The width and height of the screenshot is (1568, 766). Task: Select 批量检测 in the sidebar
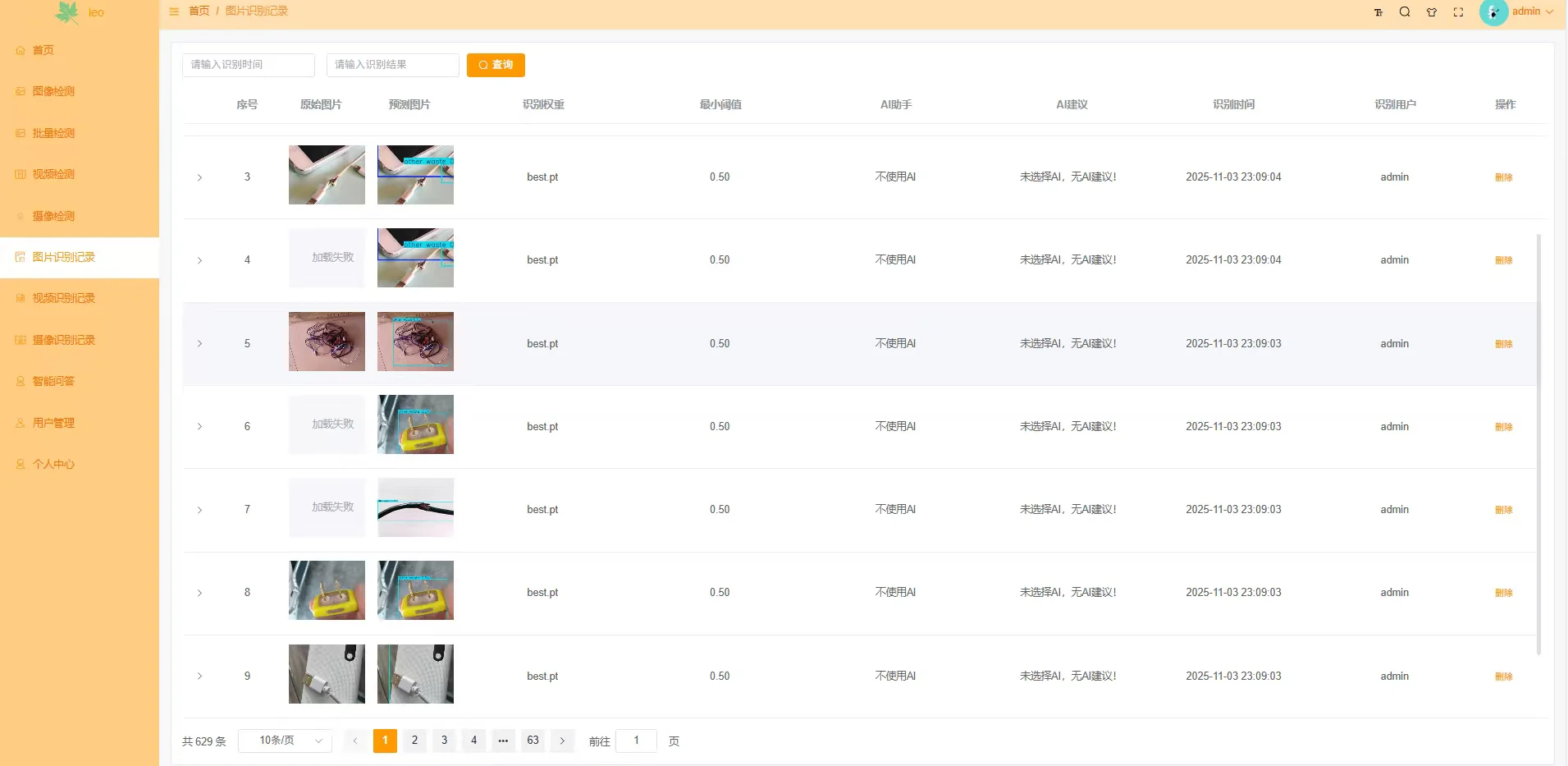(x=54, y=132)
